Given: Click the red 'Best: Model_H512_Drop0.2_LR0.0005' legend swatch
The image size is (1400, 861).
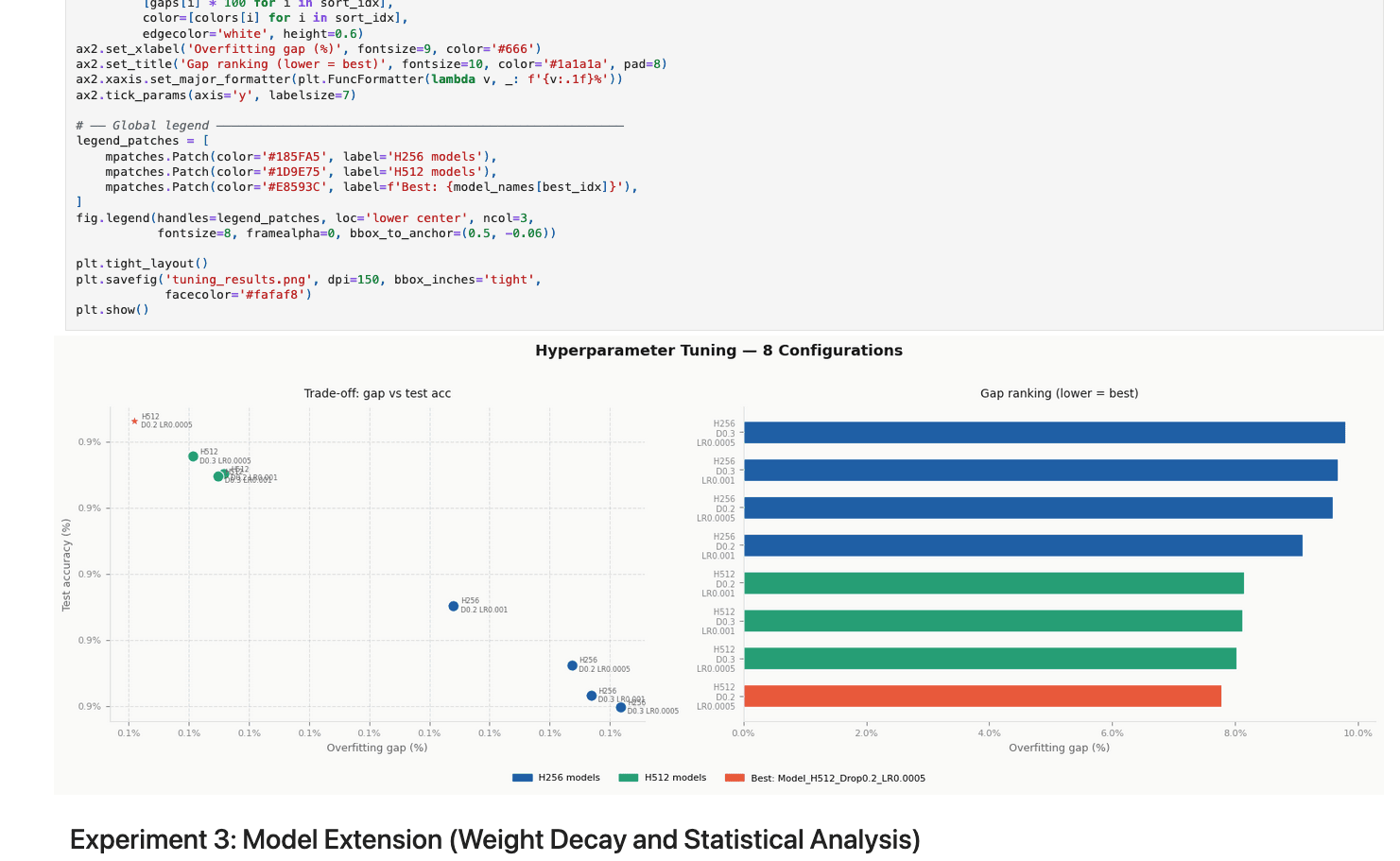Looking at the screenshot, I should pos(735,778).
